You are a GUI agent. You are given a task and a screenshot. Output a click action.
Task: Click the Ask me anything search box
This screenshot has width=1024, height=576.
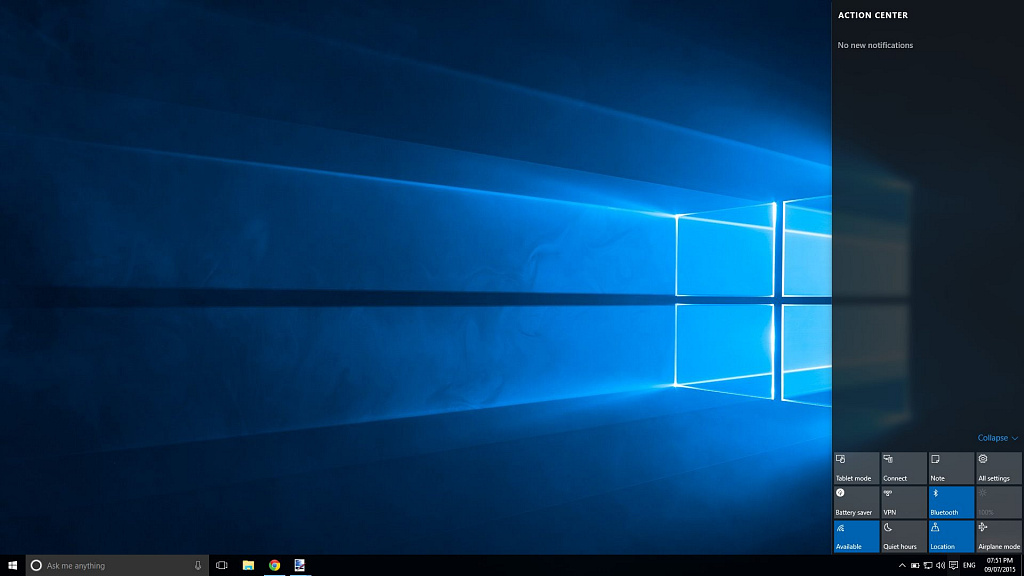coord(118,566)
